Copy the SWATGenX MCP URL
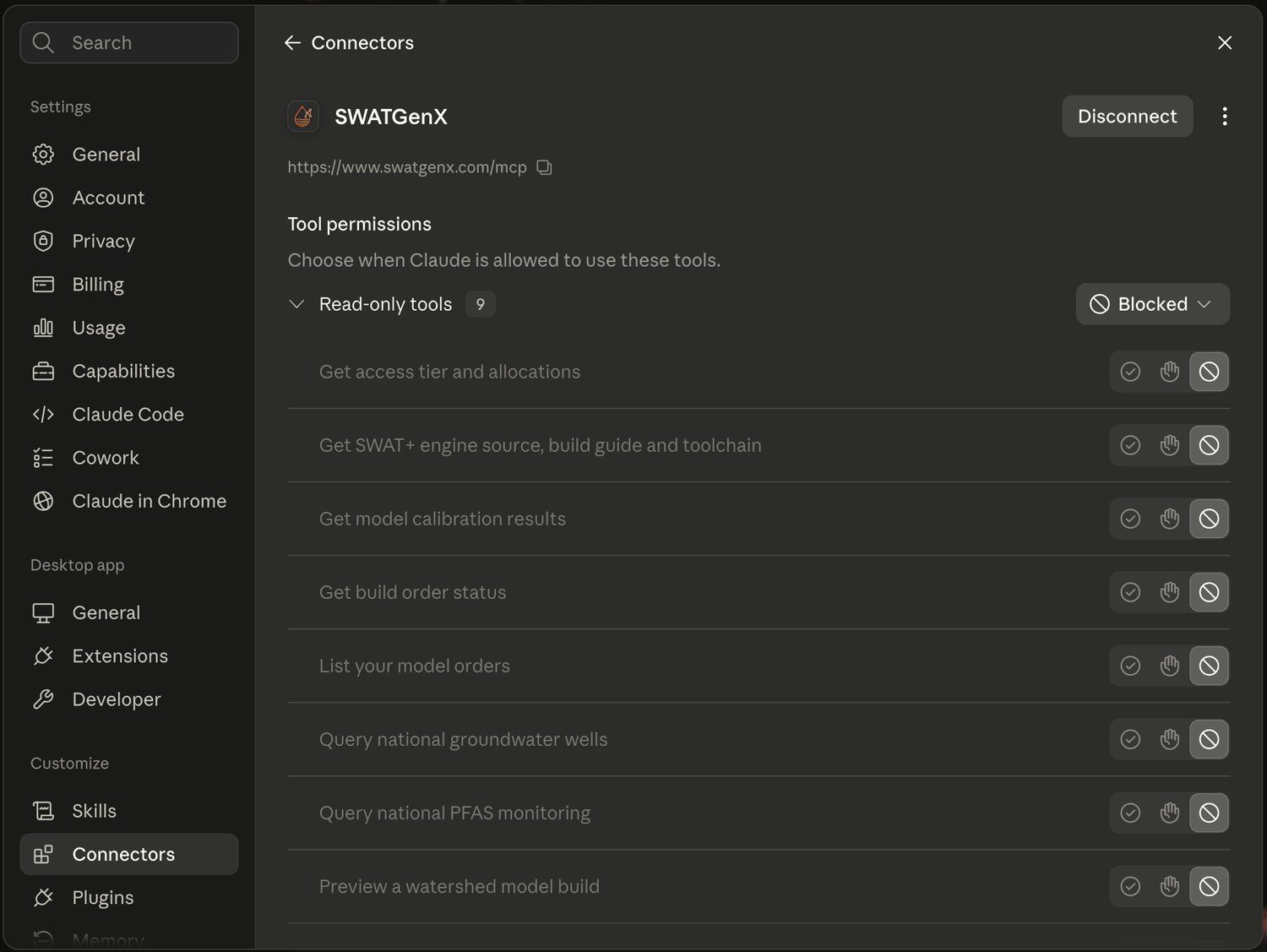The height and width of the screenshot is (952, 1267). [x=545, y=167]
